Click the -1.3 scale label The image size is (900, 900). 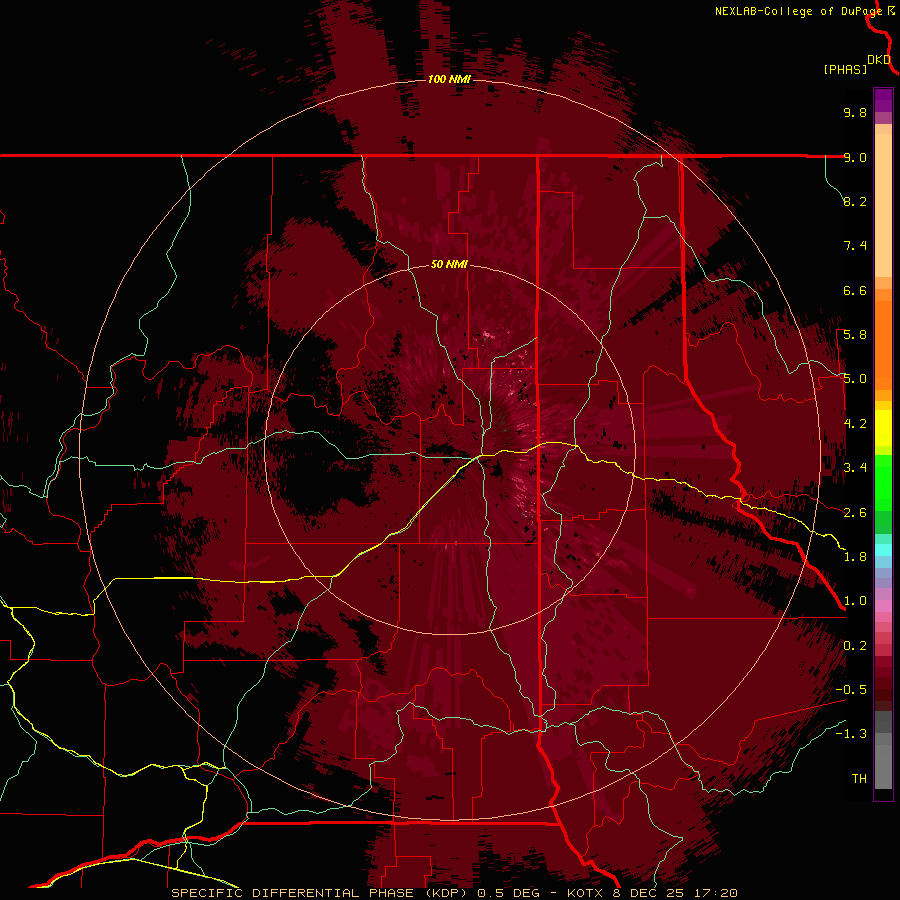click(x=851, y=734)
